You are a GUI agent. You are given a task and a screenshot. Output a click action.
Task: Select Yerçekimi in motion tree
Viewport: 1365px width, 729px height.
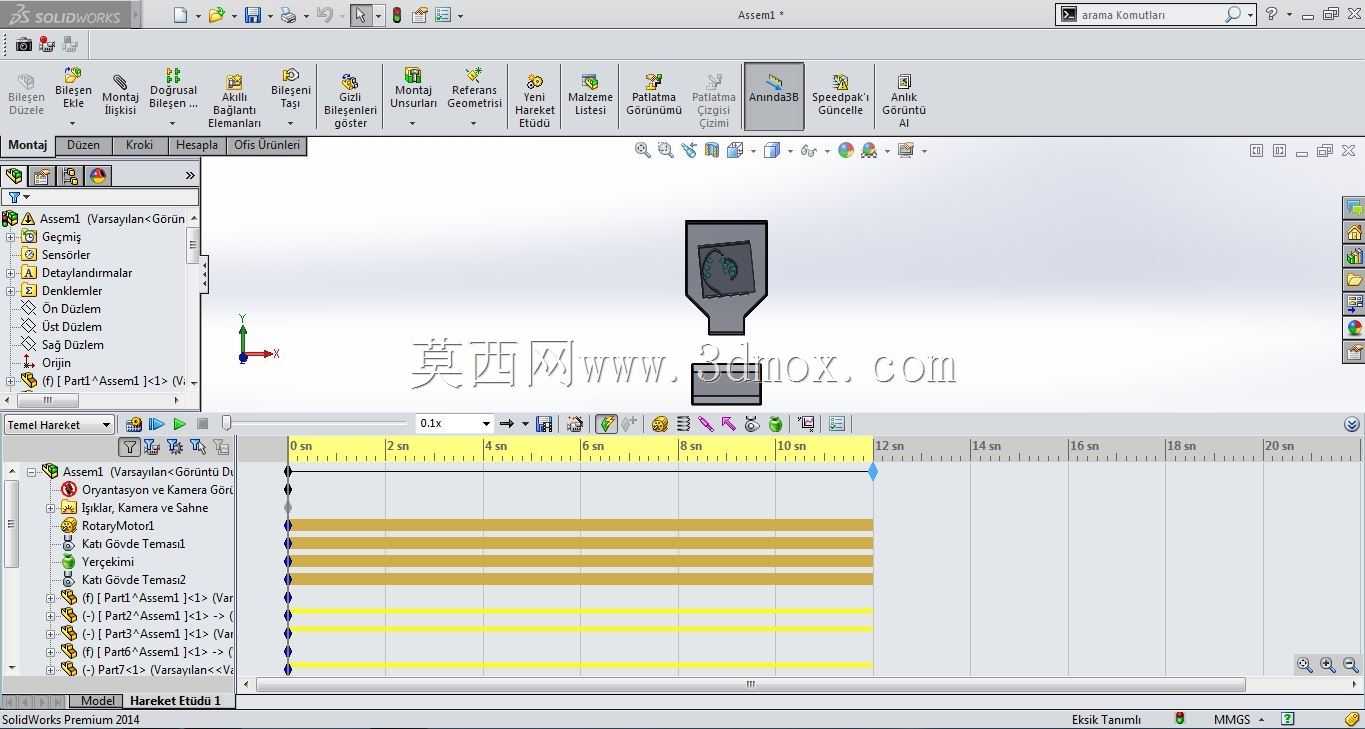click(x=107, y=562)
